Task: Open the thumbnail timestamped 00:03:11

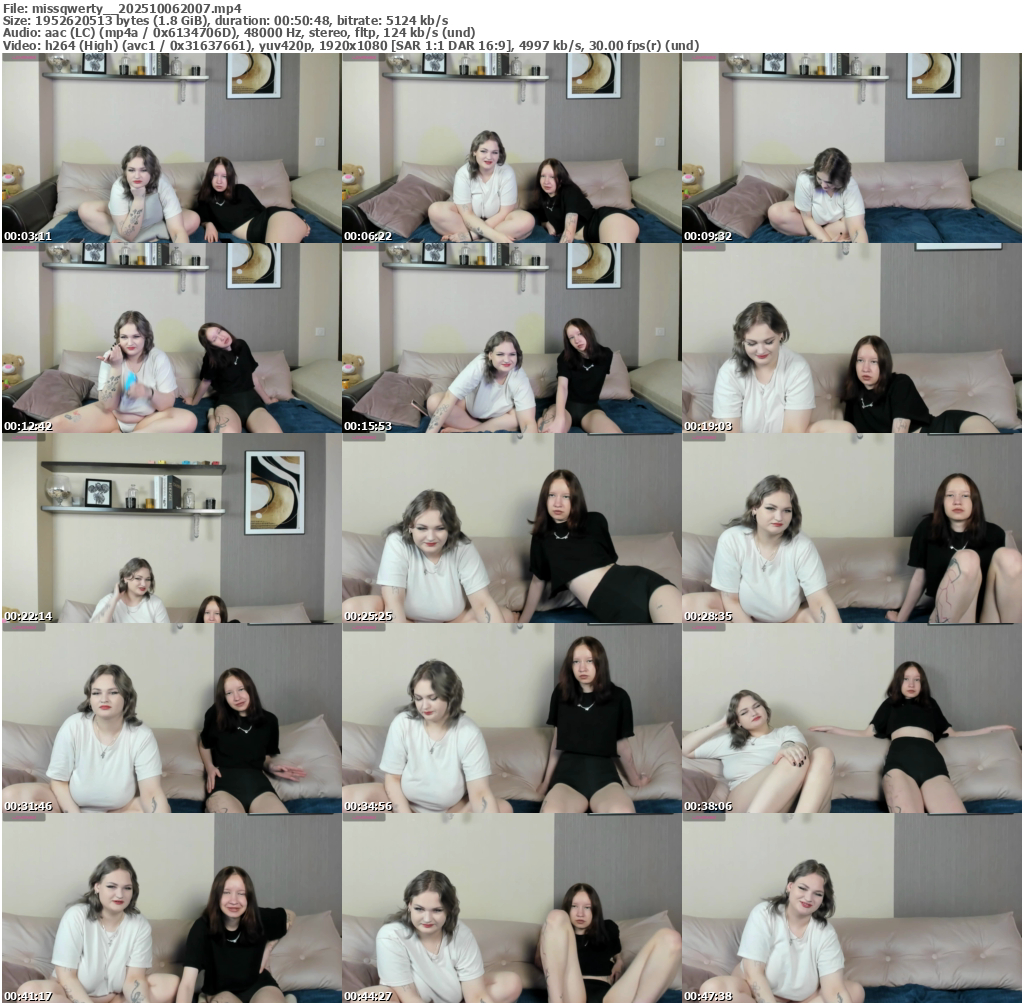Action: (171, 148)
